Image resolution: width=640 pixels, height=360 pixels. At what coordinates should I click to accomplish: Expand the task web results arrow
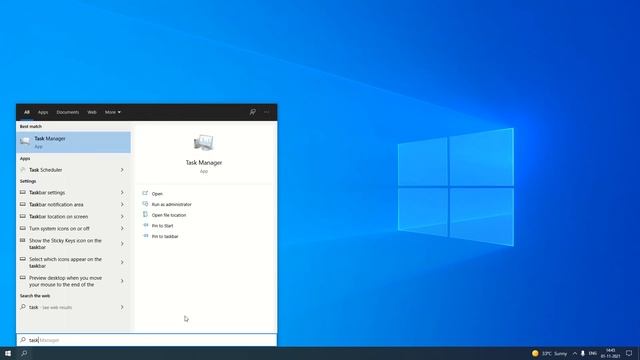(122, 307)
